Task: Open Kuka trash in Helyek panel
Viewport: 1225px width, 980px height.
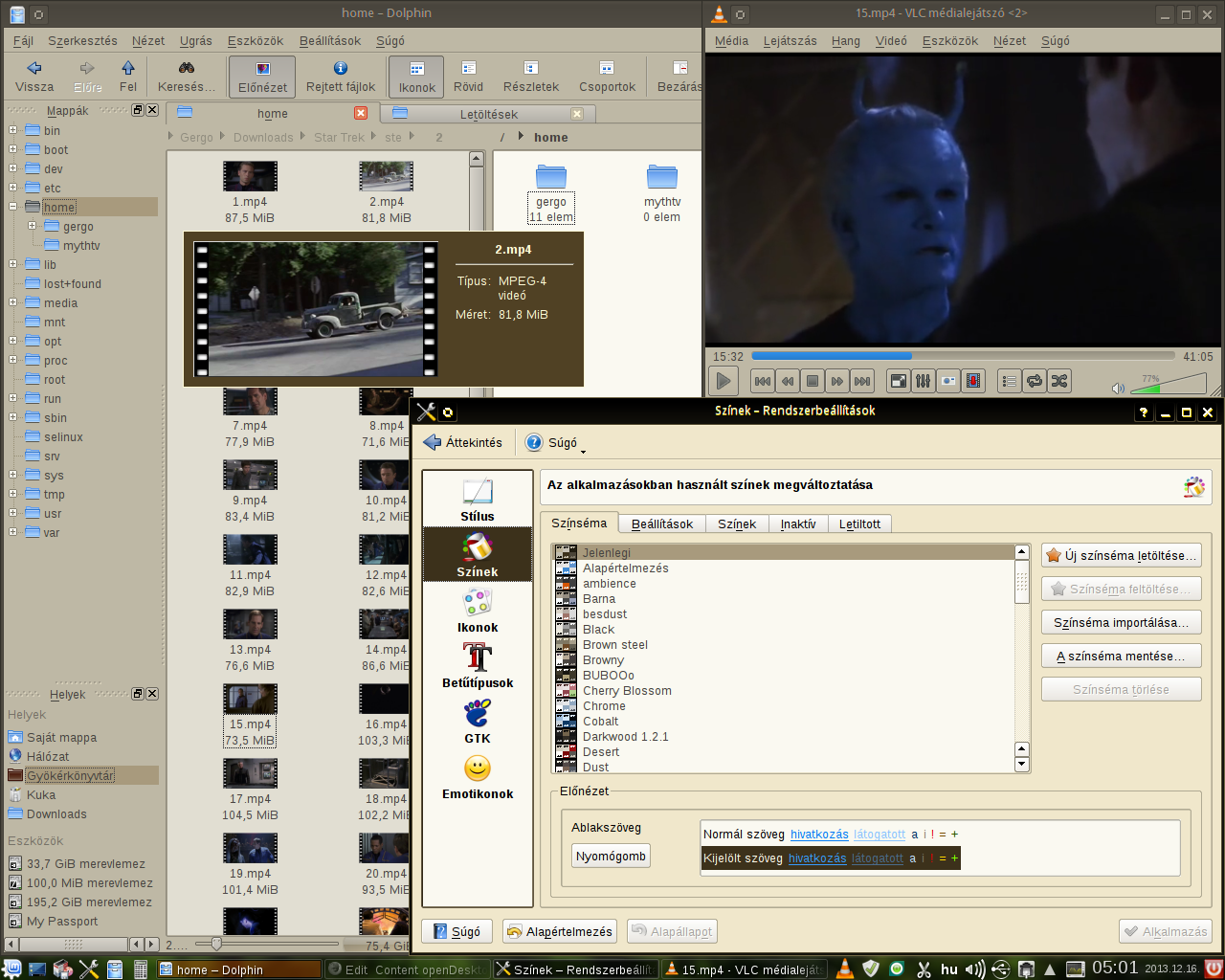Action: point(41,794)
